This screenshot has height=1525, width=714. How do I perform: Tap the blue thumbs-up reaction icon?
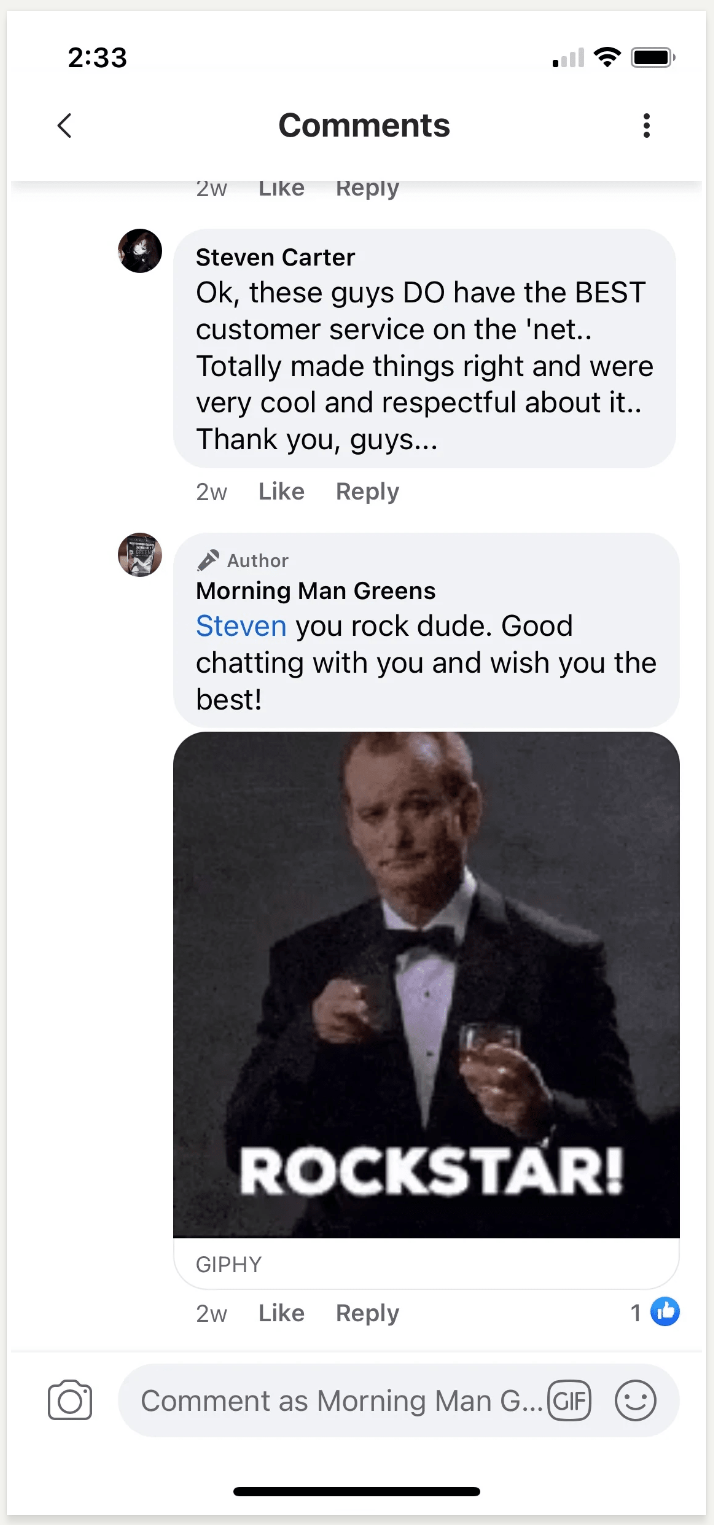click(665, 1312)
